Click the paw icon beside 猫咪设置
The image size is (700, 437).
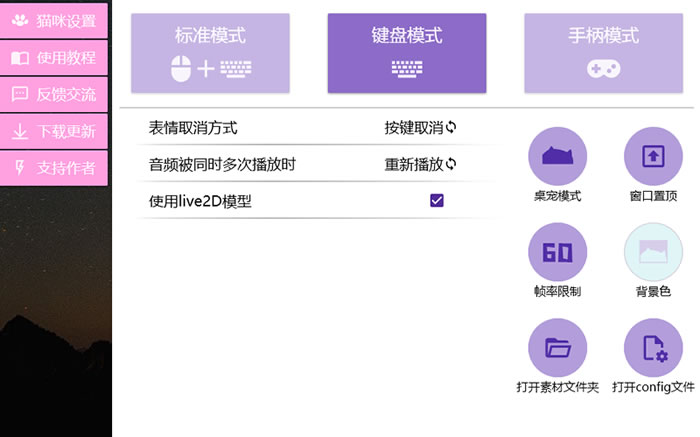click(20, 20)
